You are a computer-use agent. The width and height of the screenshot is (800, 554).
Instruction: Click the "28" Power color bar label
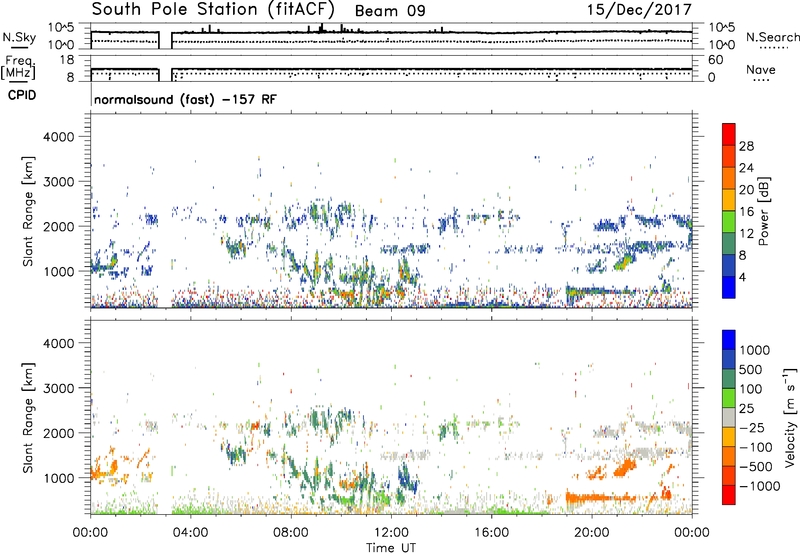tap(746, 146)
